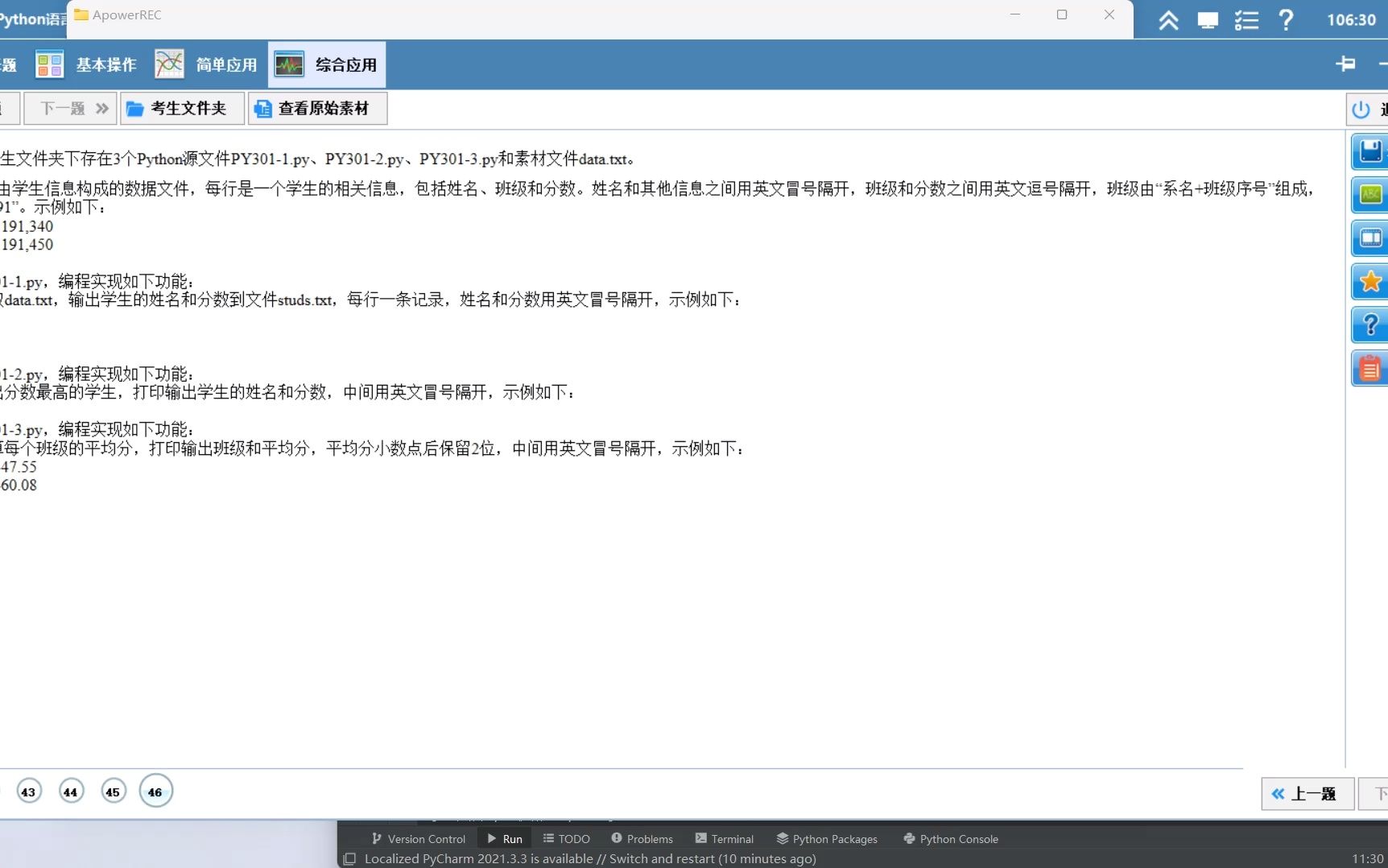Viewport: 1388px width, 868px height.
Task: Click the green picture sidebar icon
Action: click(x=1370, y=195)
